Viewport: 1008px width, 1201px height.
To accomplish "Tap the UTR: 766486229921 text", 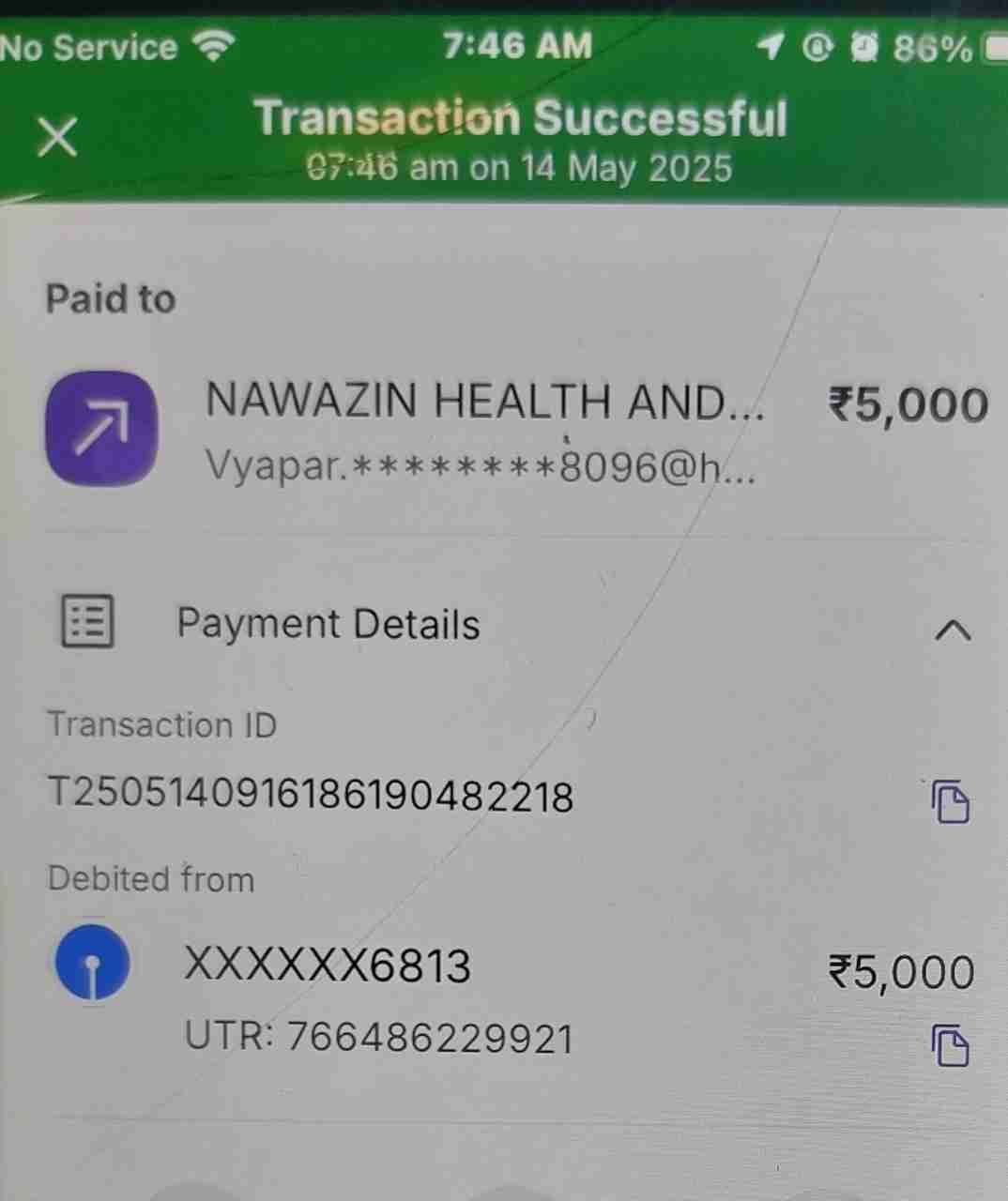I will coord(379,1039).
